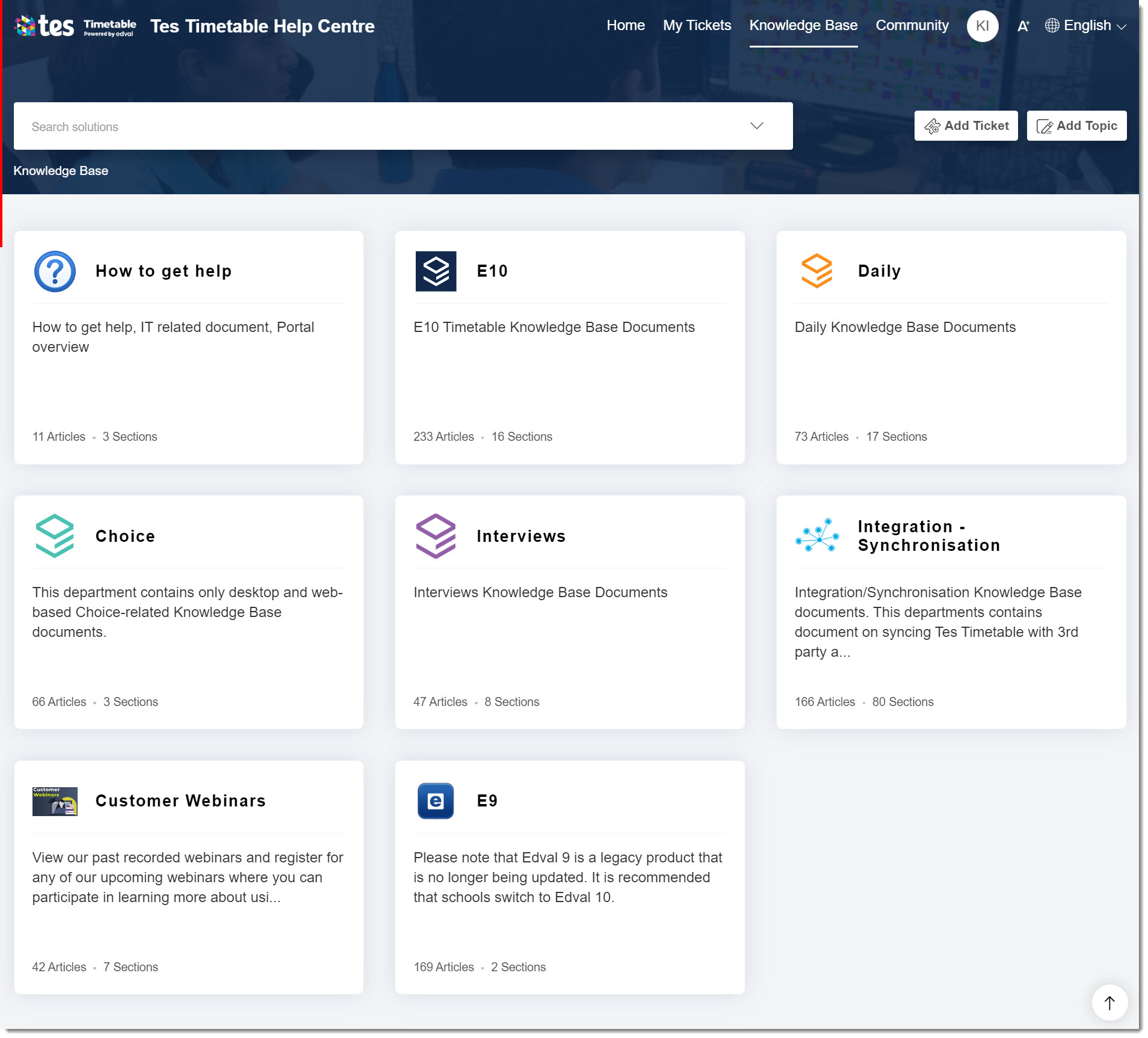The image size is (1148, 1038).
Task: Click the blue E9 app icon
Action: click(436, 801)
